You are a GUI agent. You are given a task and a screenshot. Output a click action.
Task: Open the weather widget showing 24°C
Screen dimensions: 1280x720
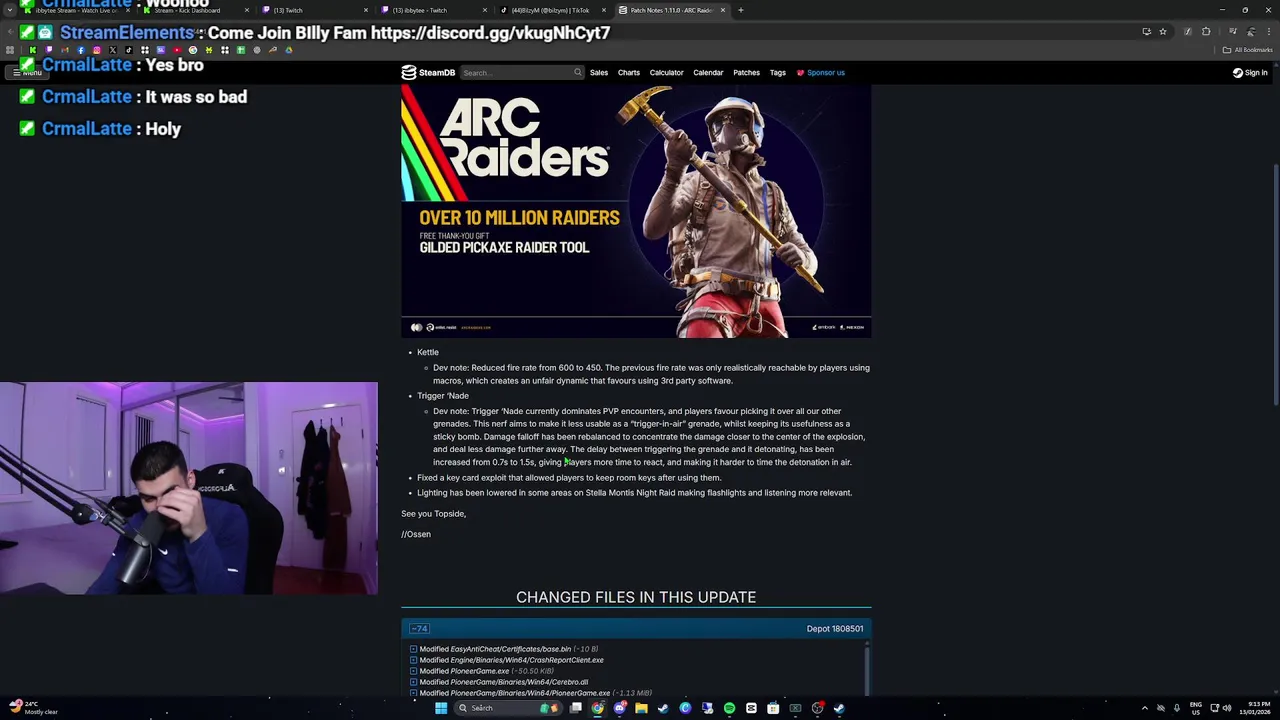click(33, 708)
